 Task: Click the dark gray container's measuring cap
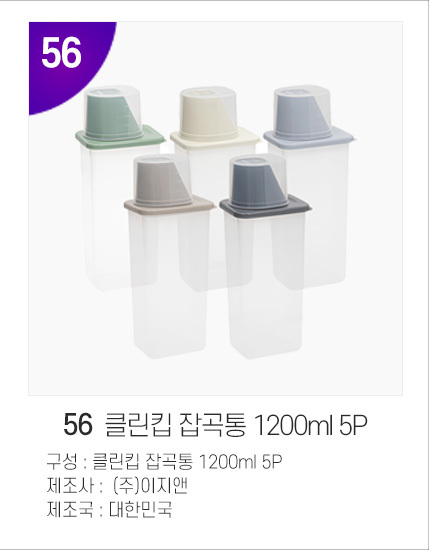[x=259, y=181]
